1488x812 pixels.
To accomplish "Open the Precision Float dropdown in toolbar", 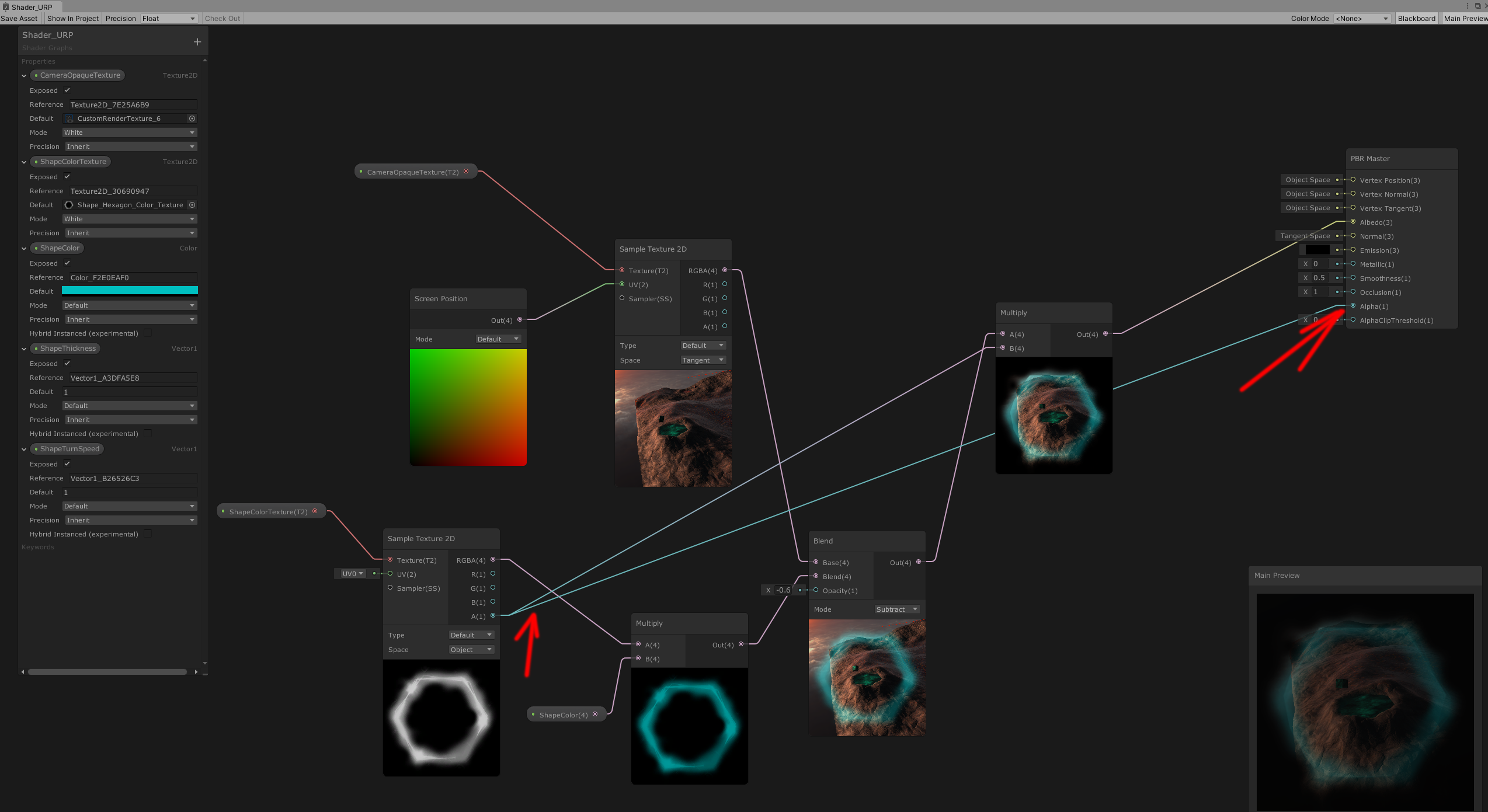I will (168, 19).
